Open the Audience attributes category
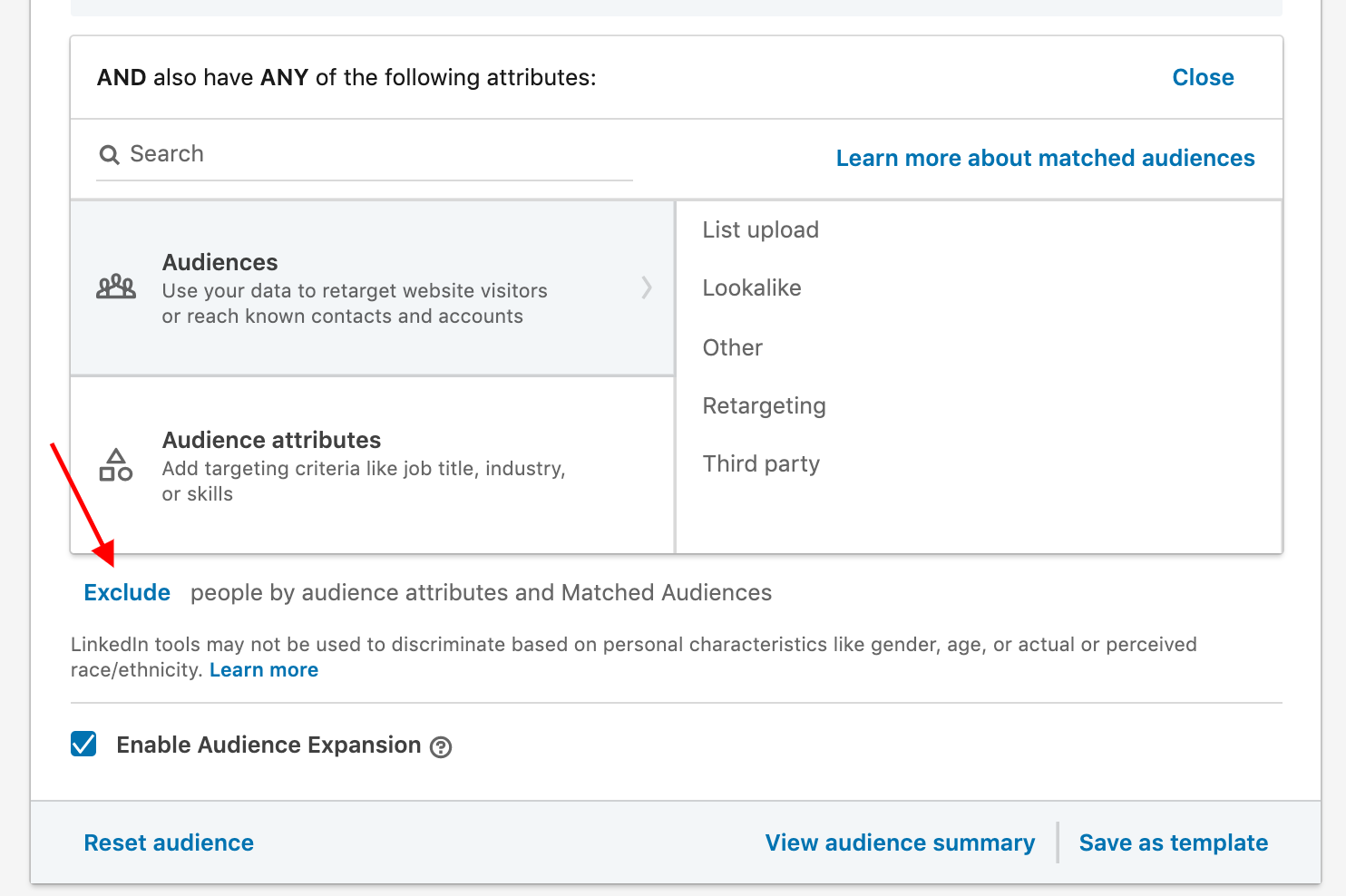The image size is (1346, 896). tap(372, 465)
